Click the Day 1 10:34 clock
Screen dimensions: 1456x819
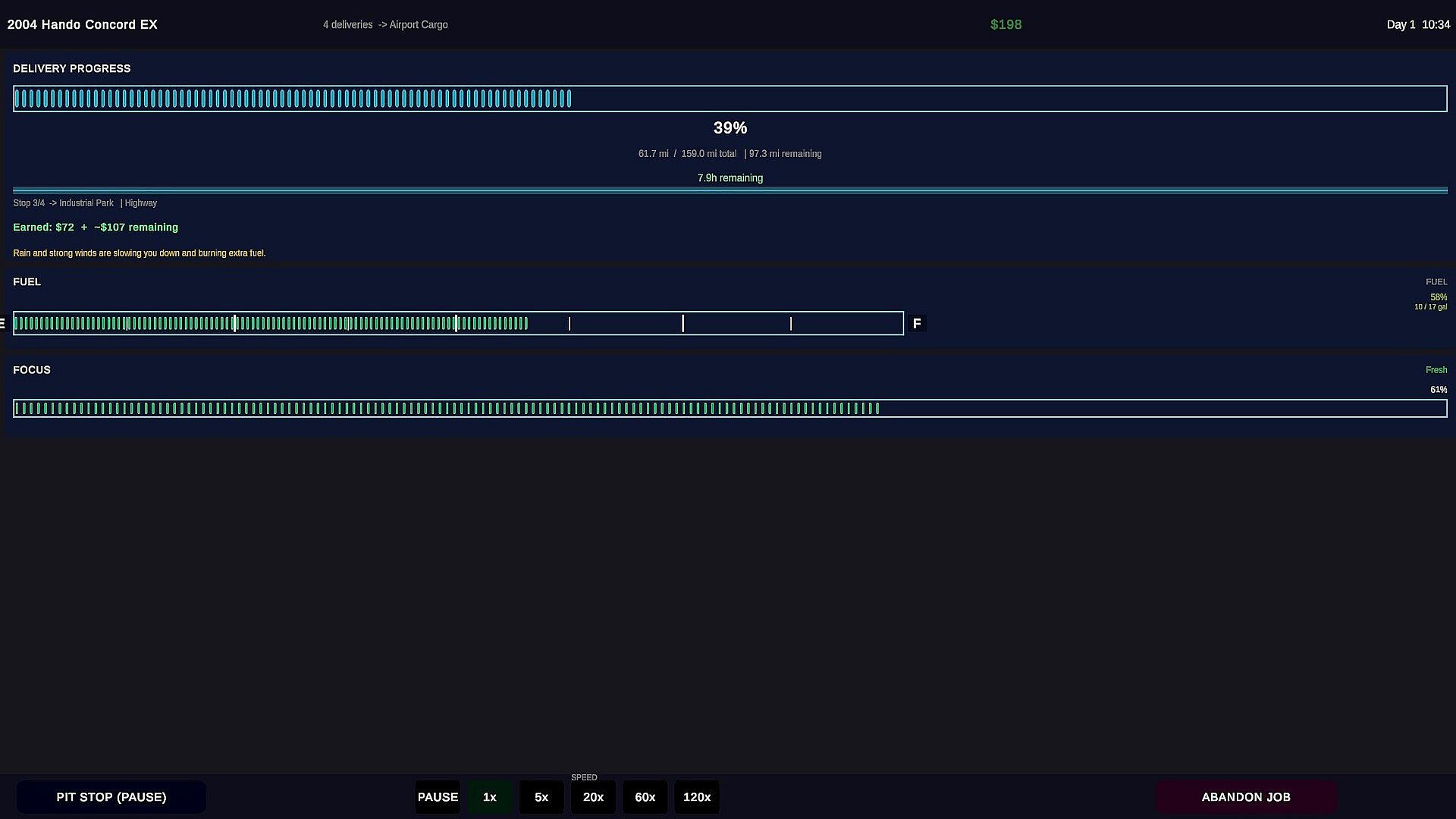click(1418, 24)
